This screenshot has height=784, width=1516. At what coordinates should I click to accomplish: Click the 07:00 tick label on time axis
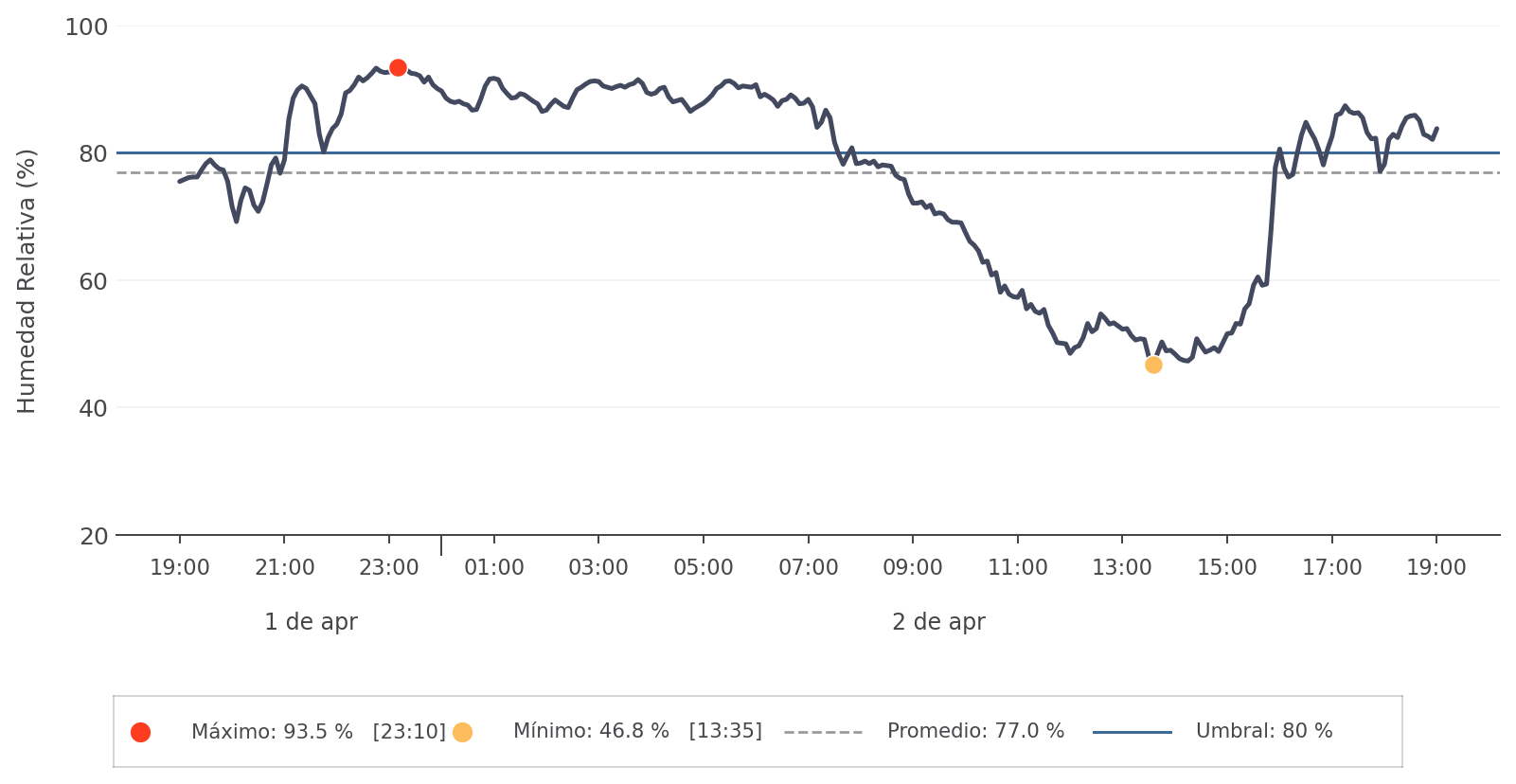pyautogui.click(x=808, y=567)
